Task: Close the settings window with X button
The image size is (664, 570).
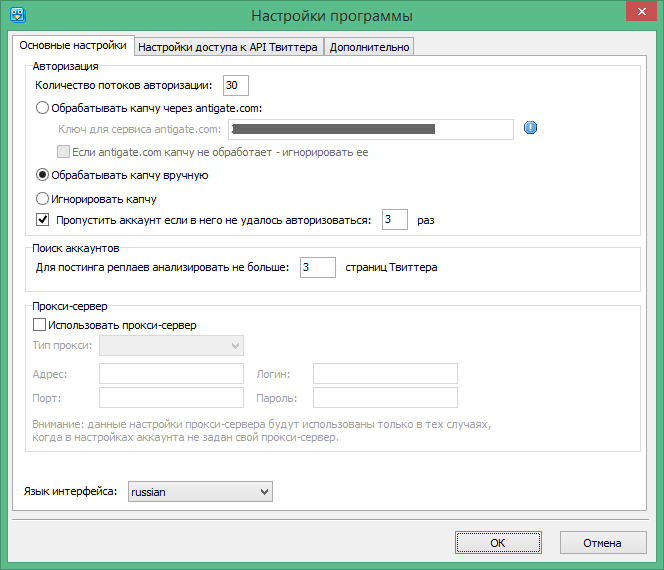Action: click(634, 12)
